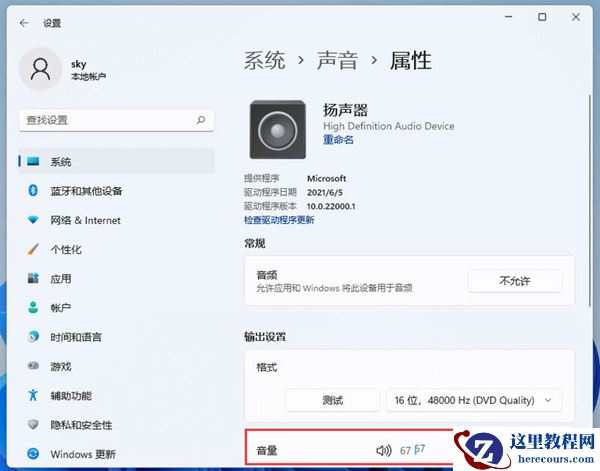
Task: Open 时间和语言 settings
Action: tap(116, 337)
